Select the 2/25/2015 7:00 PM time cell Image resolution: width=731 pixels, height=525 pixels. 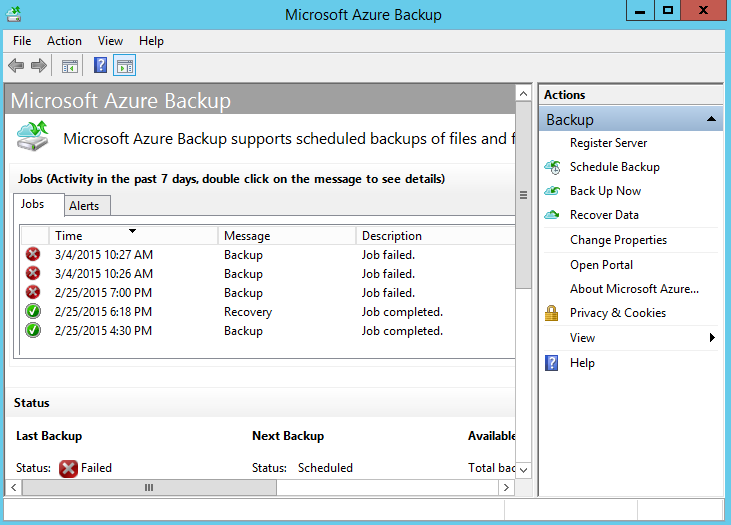103,293
